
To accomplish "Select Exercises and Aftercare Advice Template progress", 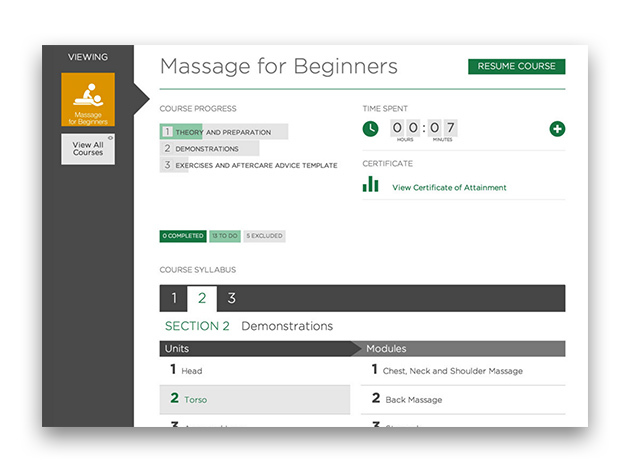I will point(249,165).
